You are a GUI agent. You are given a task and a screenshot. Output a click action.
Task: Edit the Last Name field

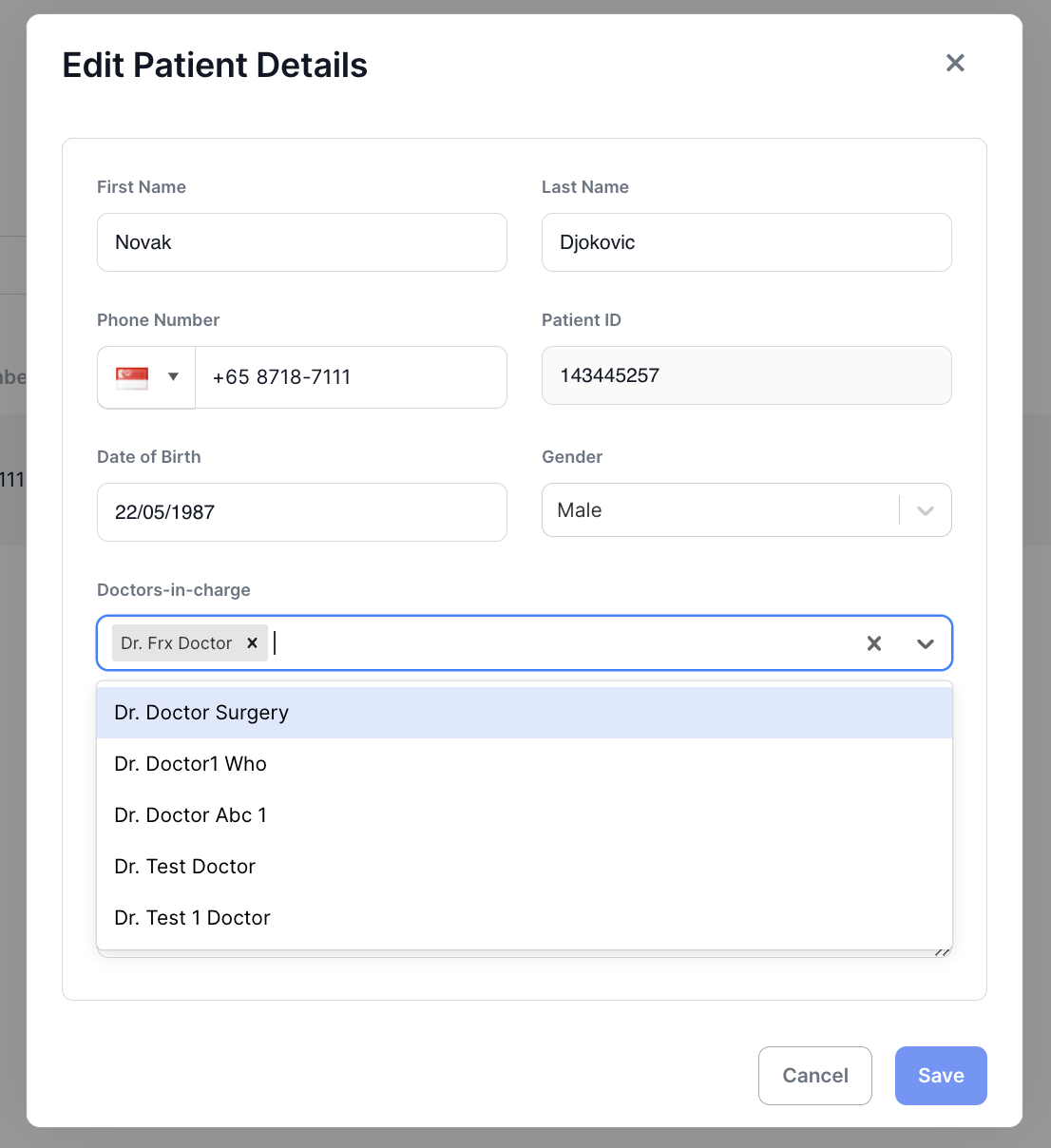coord(746,242)
